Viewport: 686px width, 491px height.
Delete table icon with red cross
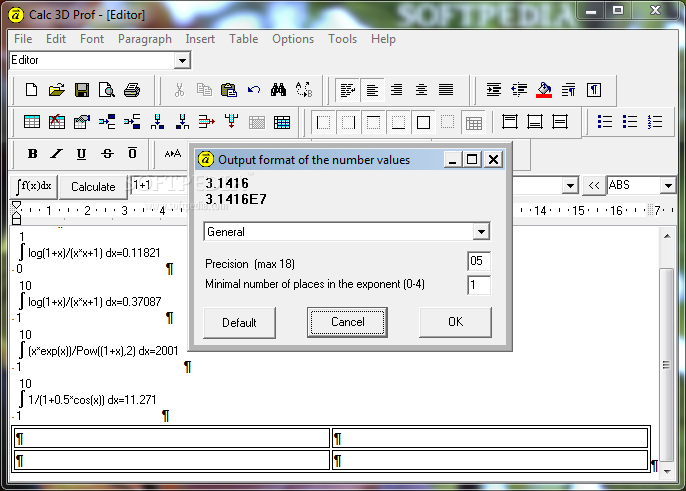56,122
